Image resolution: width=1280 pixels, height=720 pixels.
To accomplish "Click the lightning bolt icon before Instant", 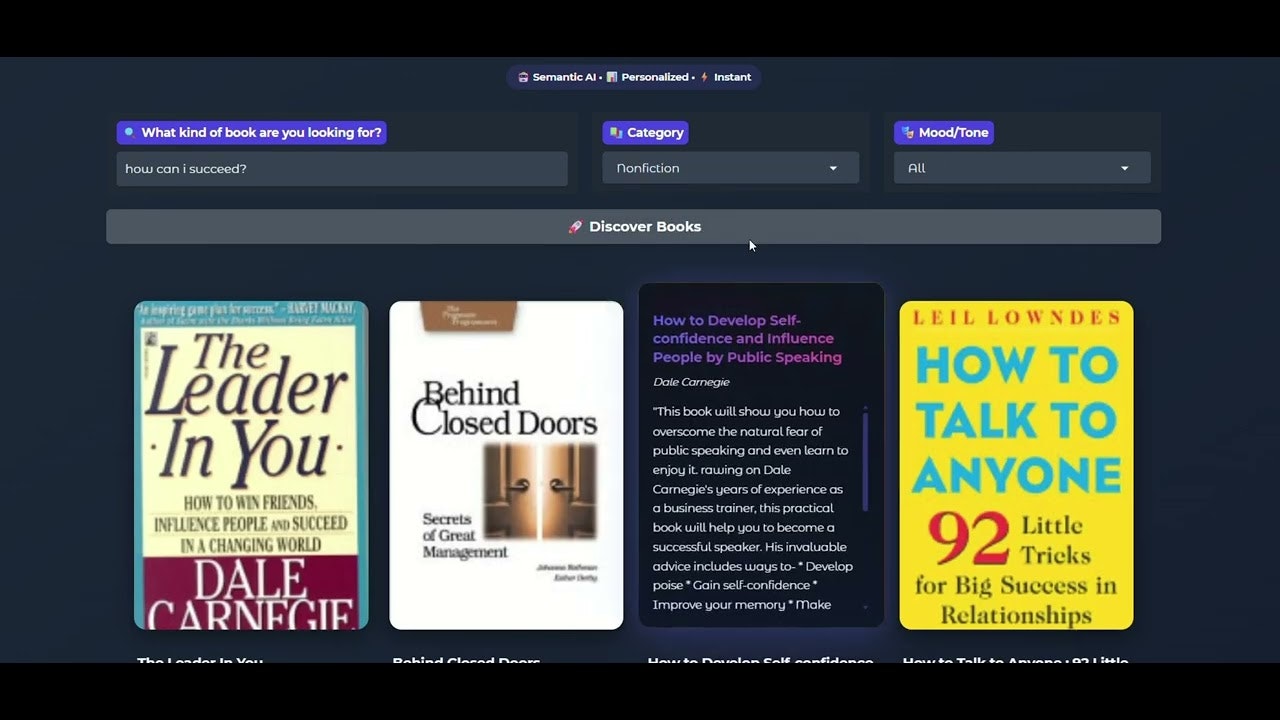I will pos(703,76).
